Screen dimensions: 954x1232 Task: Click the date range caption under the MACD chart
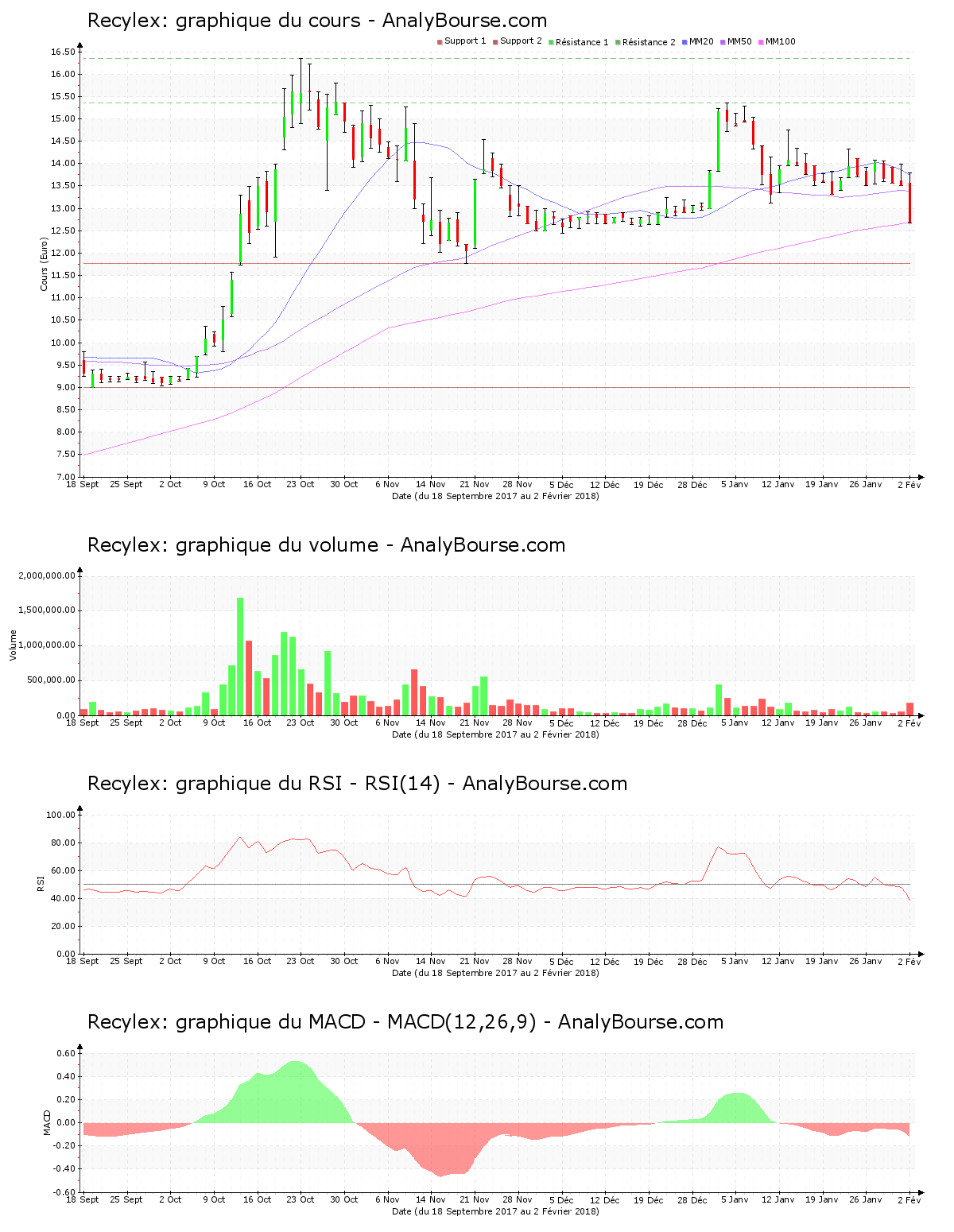(x=495, y=1211)
